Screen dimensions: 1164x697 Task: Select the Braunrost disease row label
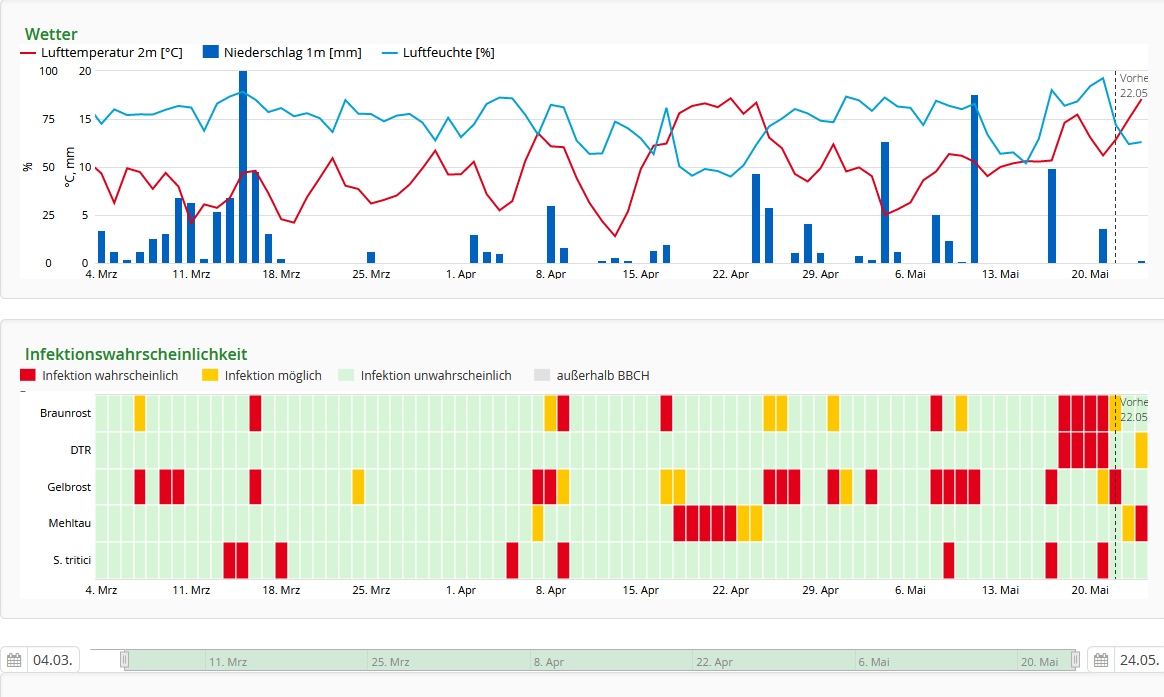point(65,413)
